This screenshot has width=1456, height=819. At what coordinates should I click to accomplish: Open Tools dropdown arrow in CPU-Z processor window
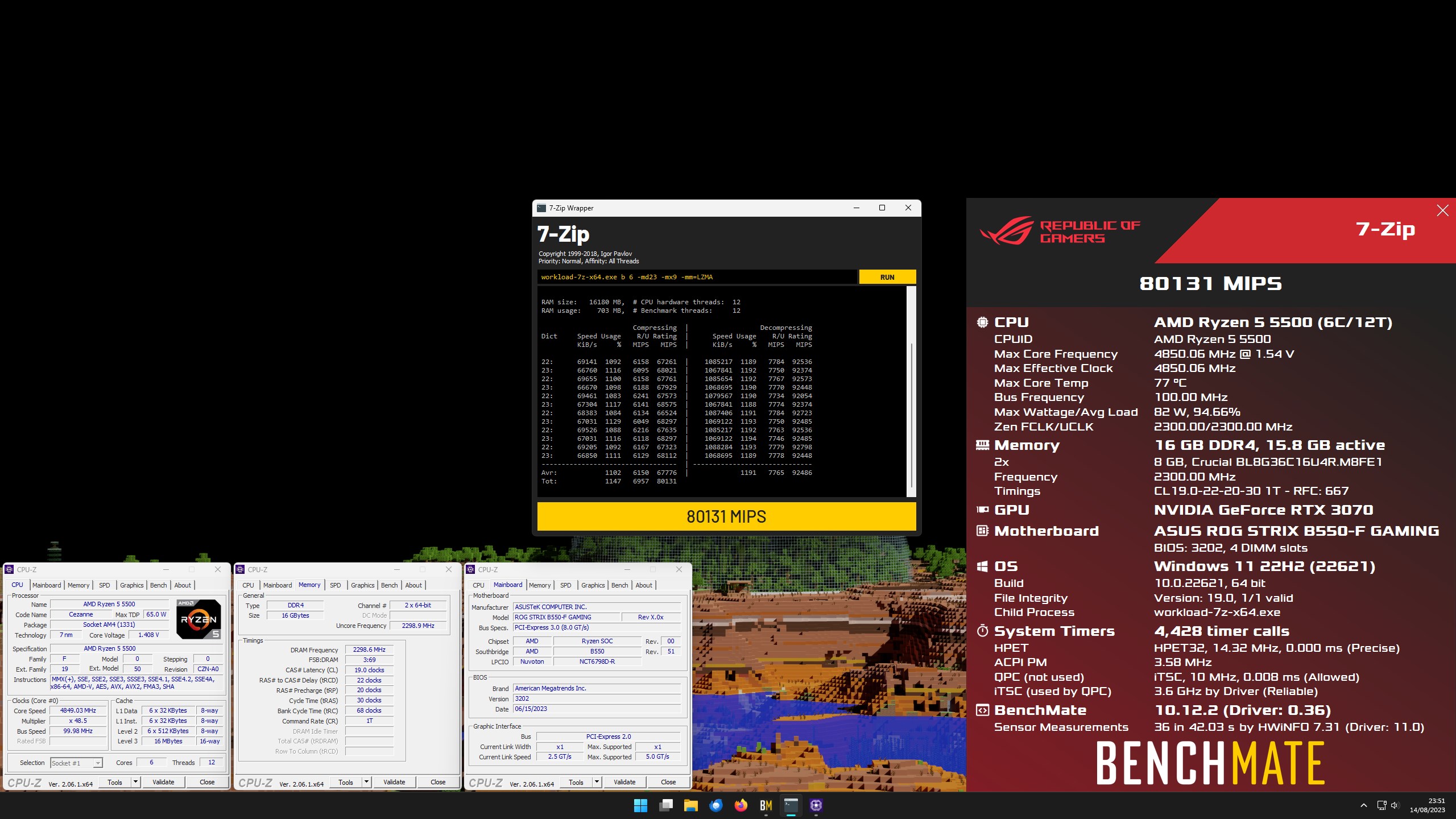point(135,782)
